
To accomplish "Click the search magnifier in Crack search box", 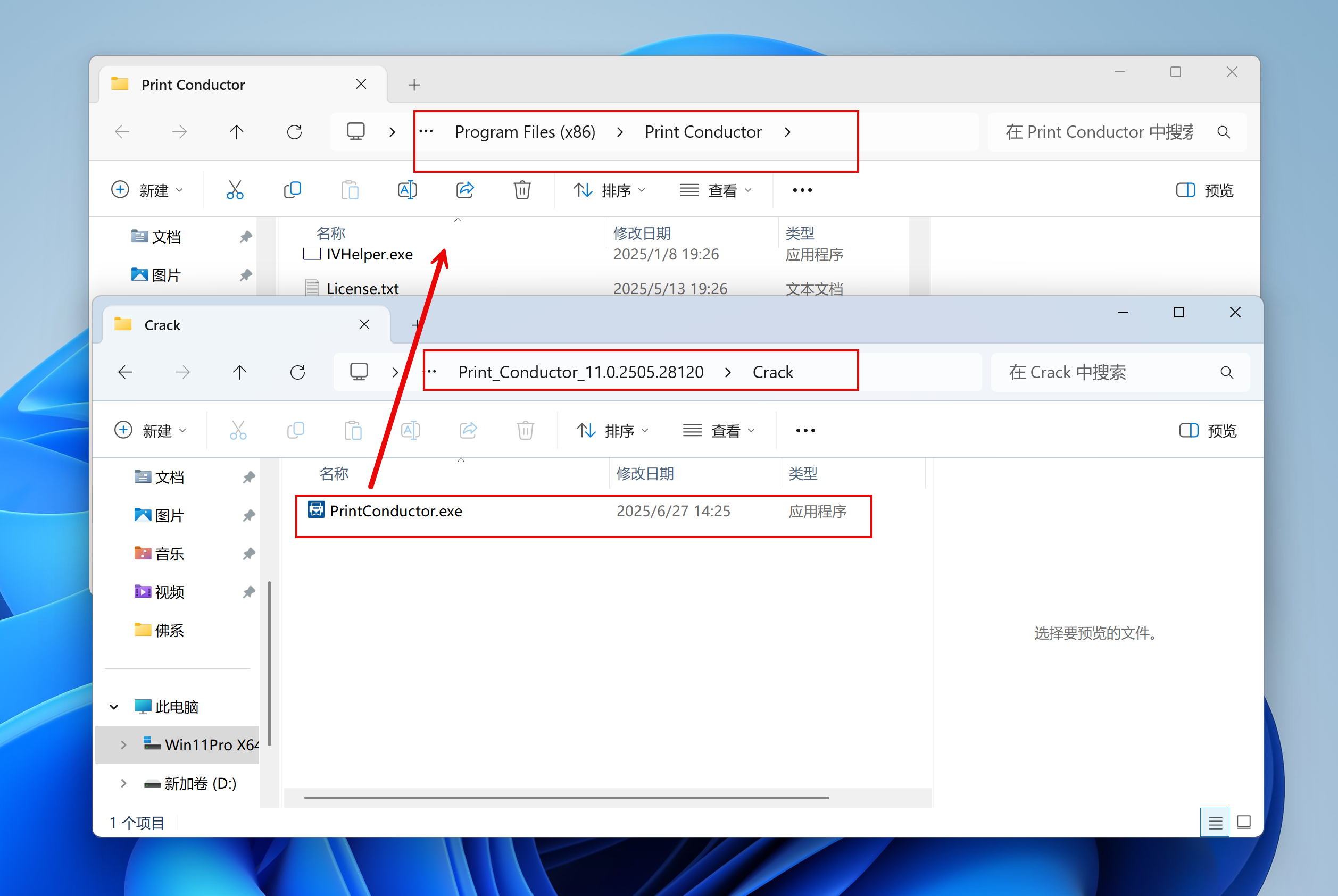I will click(x=1227, y=373).
